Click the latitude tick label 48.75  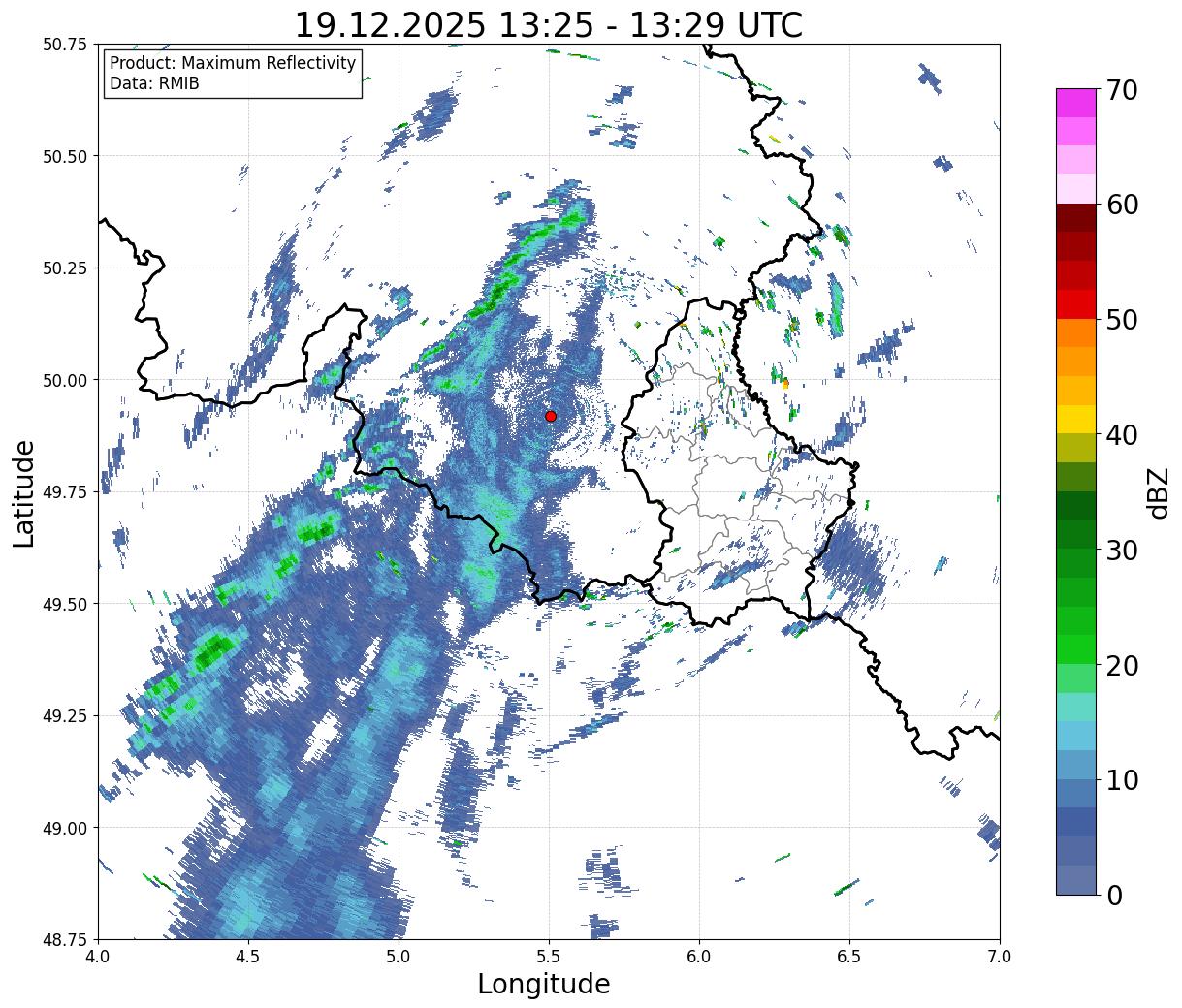click(65, 939)
